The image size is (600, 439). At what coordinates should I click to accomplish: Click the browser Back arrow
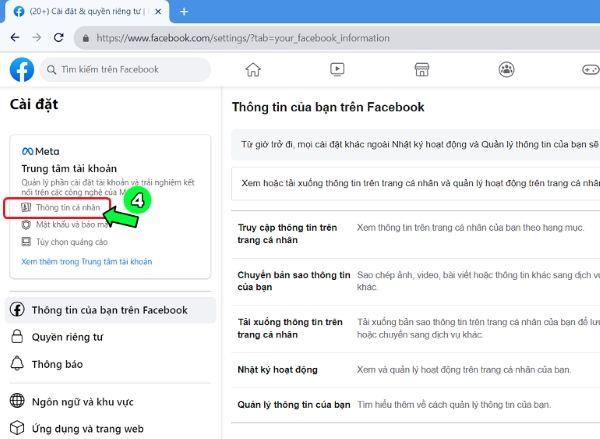point(14,38)
